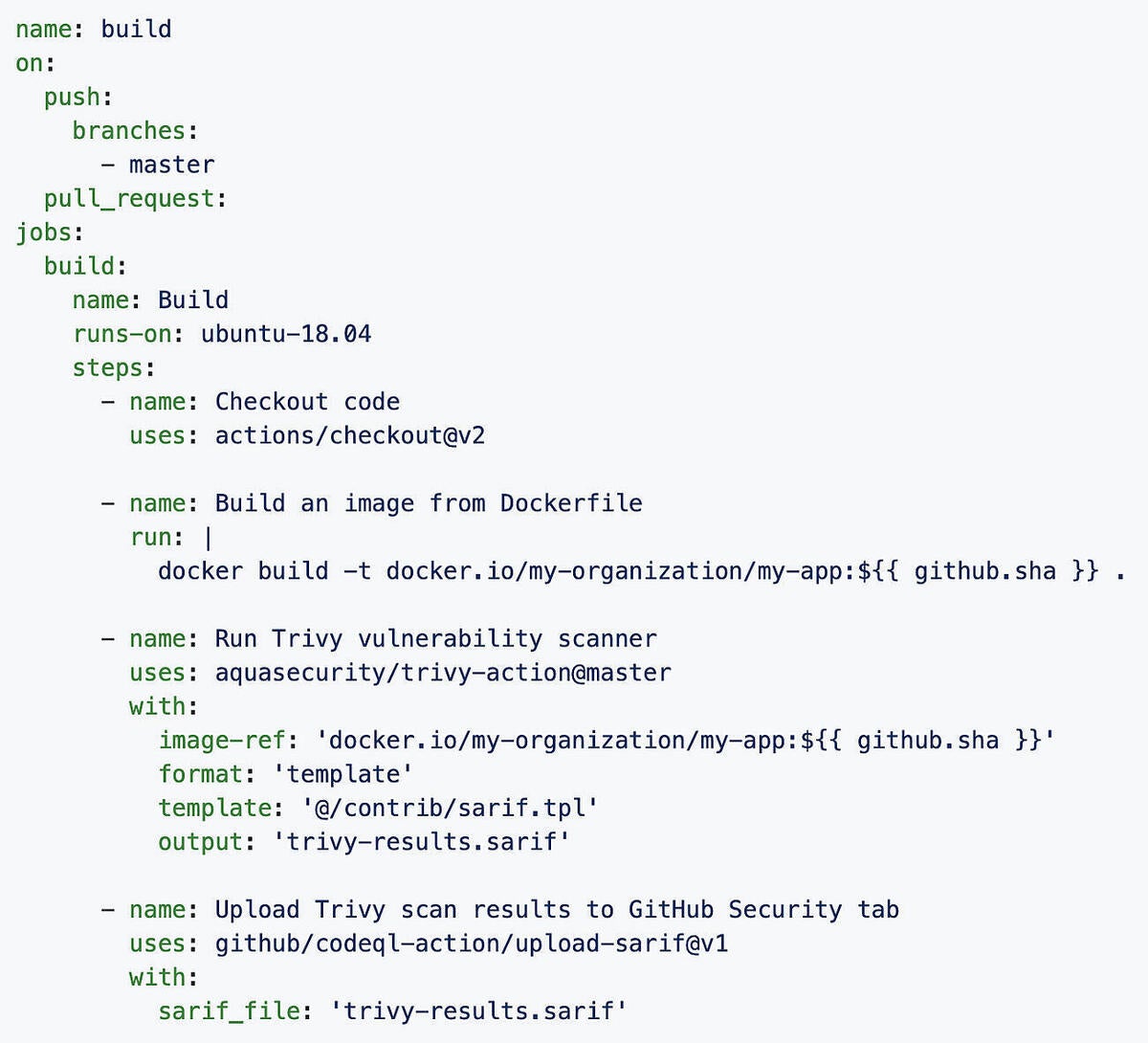The image size is (1148, 1043).
Task: Click the github/codeql-action/upload-sarif@v1 text
Action: [x=472, y=943]
